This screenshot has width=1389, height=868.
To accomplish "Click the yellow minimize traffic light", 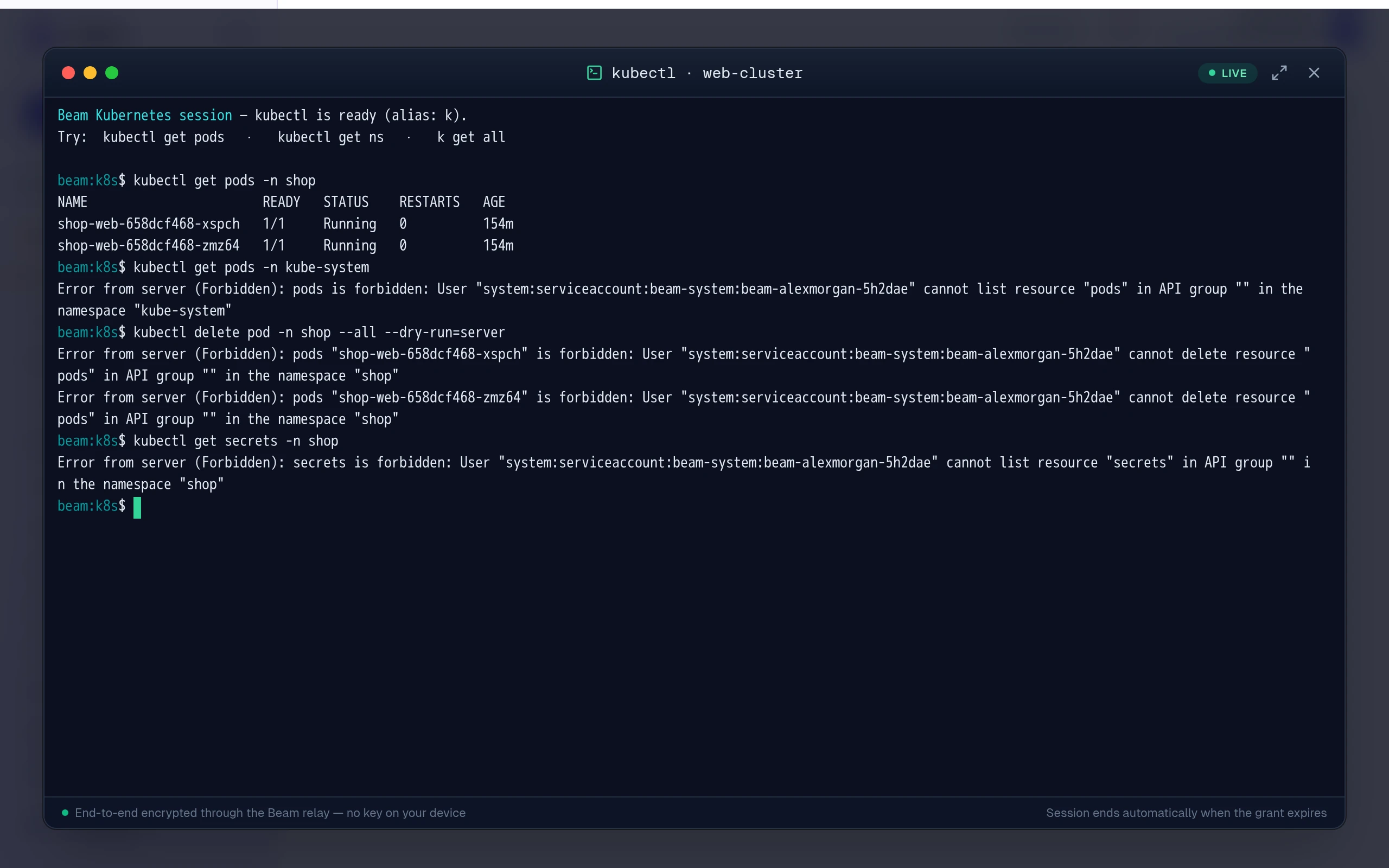I will [90, 73].
